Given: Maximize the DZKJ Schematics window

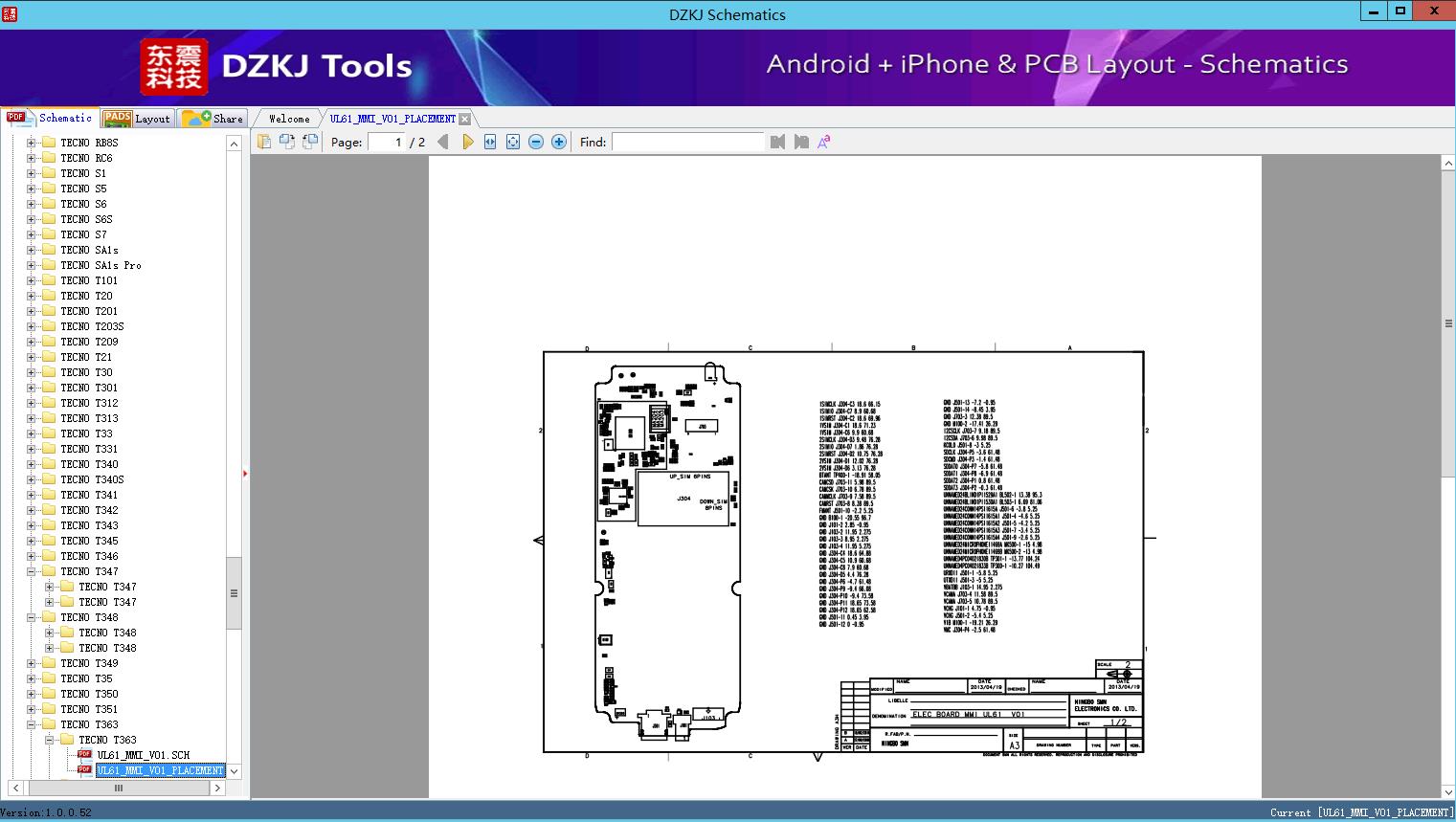Looking at the screenshot, I should point(1400,11).
